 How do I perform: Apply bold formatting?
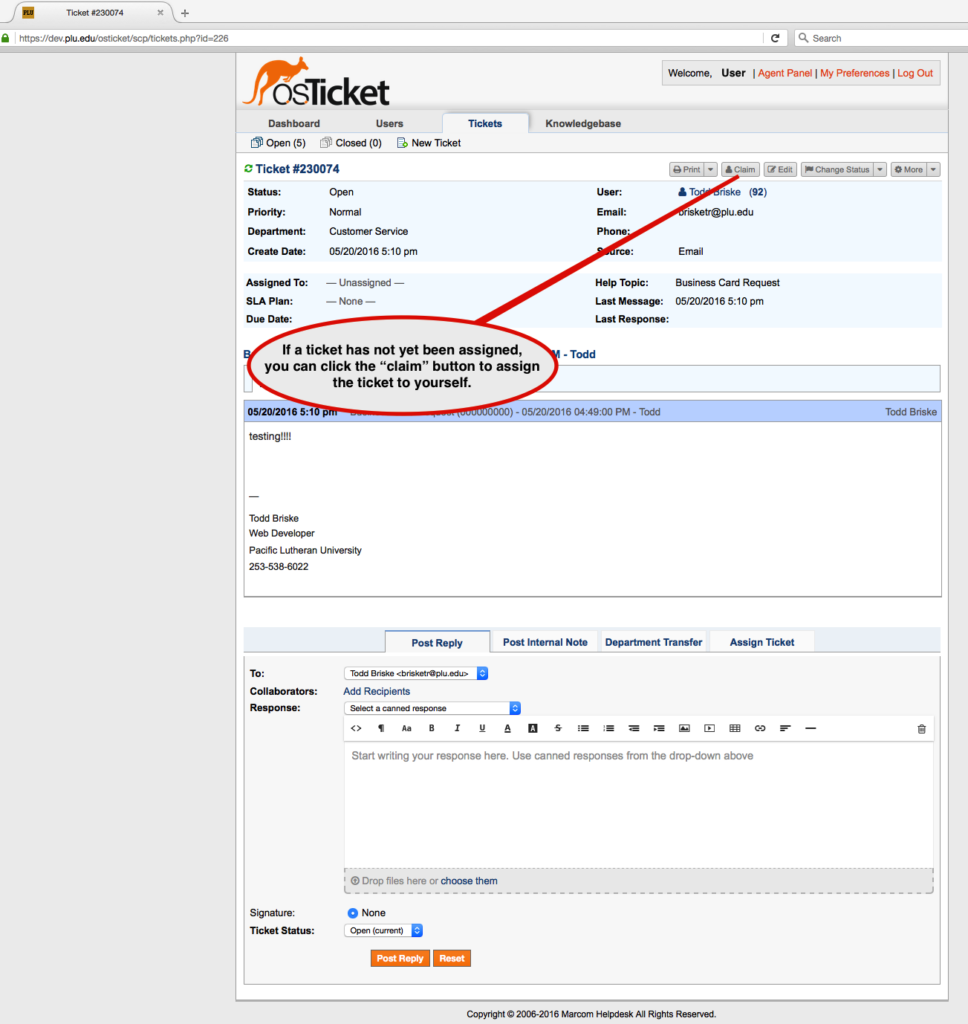(432, 728)
